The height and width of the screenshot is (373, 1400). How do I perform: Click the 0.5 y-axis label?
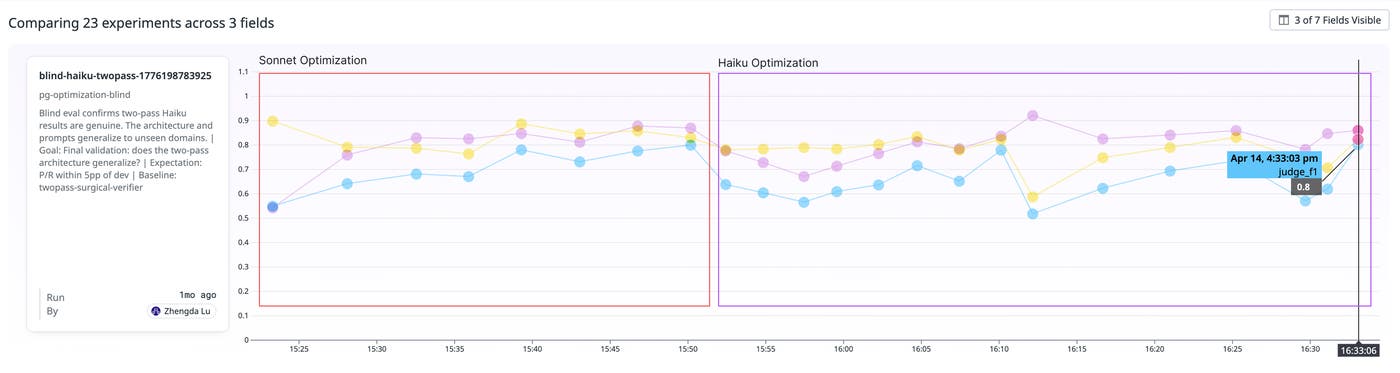(x=243, y=218)
